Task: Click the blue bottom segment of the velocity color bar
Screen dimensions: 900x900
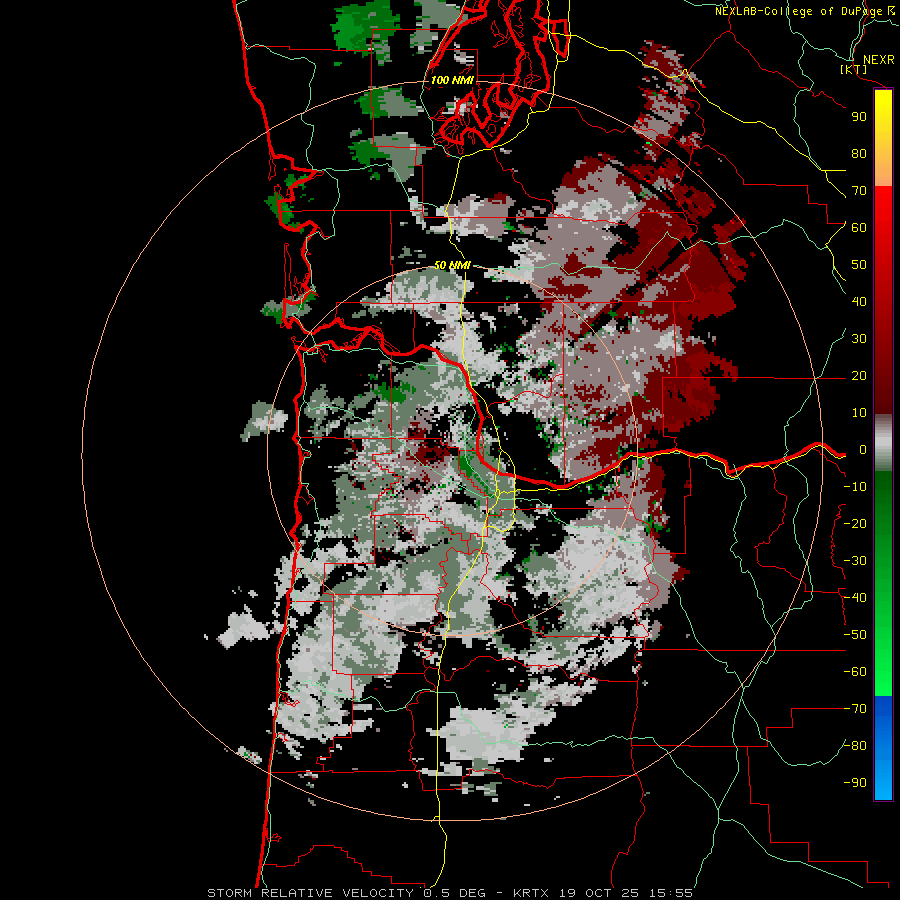Action: click(883, 748)
